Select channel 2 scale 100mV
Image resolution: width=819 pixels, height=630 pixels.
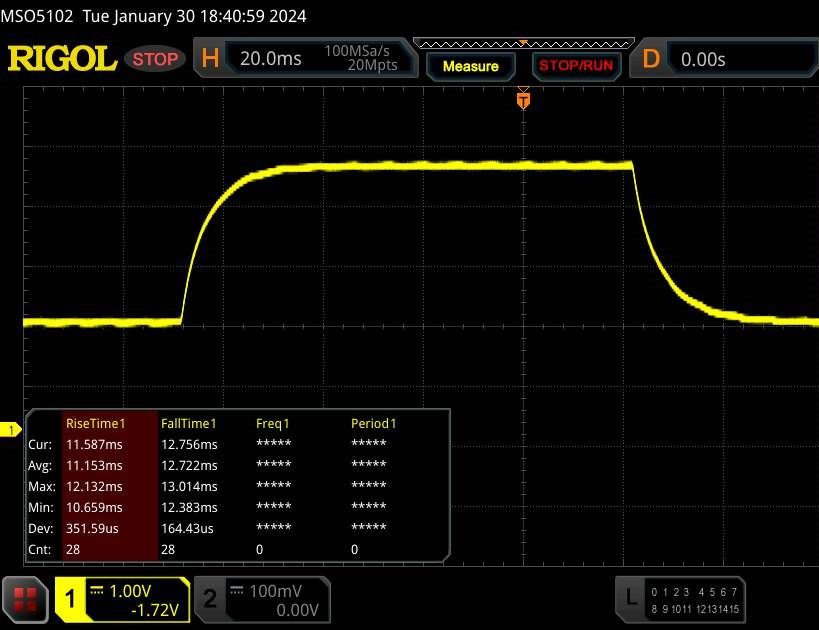pos(275,591)
